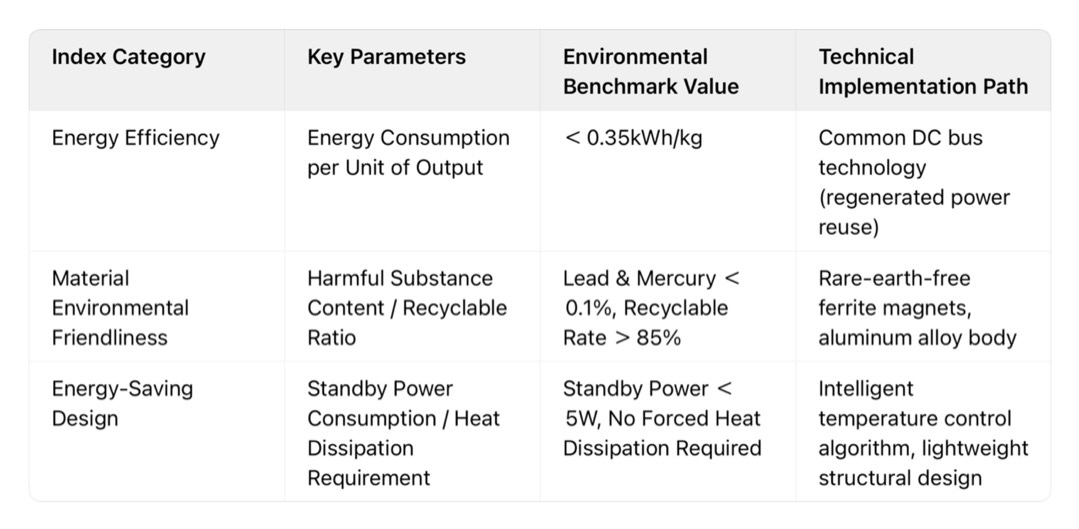Click the Index Category column header
This screenshot has width=1079, height=529.
click(x=129, y=56)
